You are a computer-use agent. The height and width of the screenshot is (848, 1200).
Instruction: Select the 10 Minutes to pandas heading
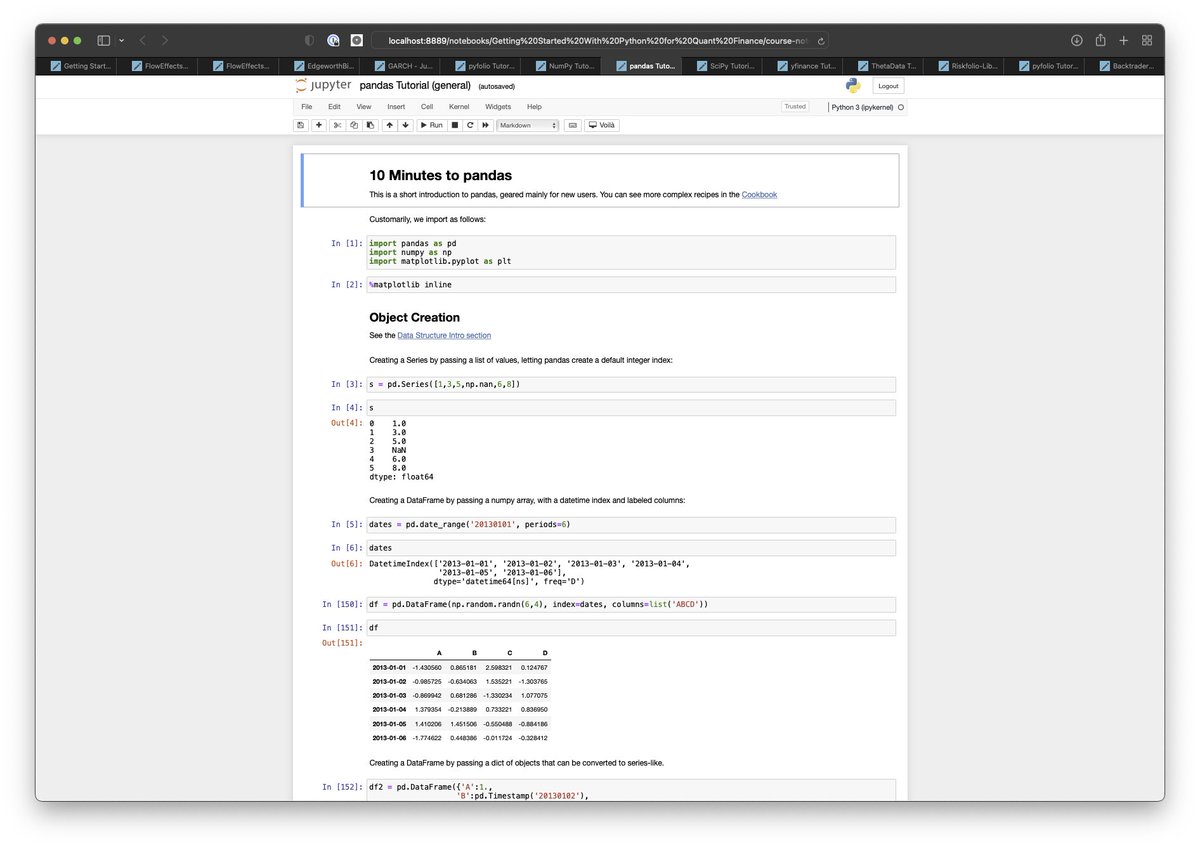[x=441, y=175]
